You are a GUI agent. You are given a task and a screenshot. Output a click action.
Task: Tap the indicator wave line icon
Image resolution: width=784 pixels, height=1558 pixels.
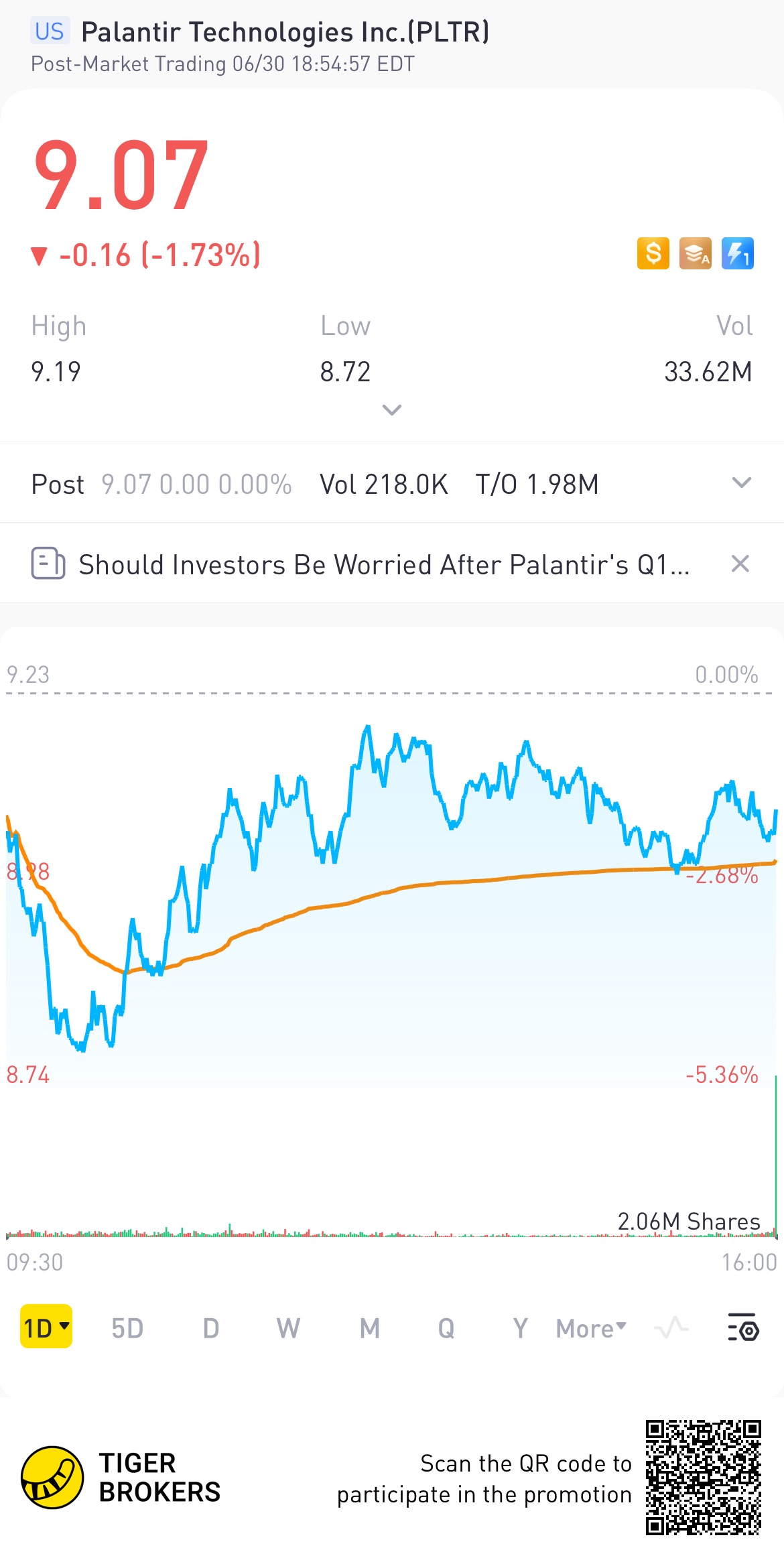671,1327
